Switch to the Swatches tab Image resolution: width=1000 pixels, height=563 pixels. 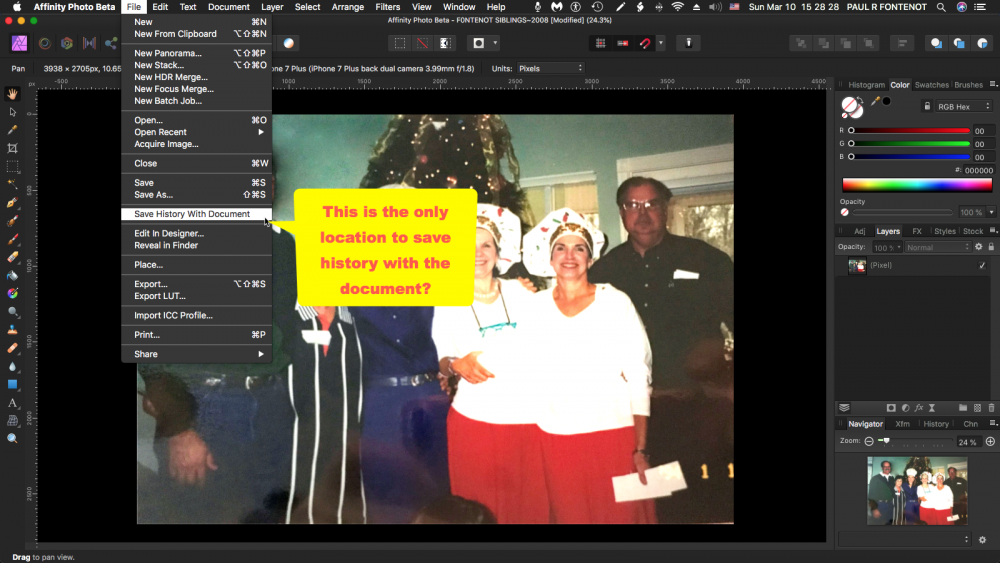[x=931, y=85]
